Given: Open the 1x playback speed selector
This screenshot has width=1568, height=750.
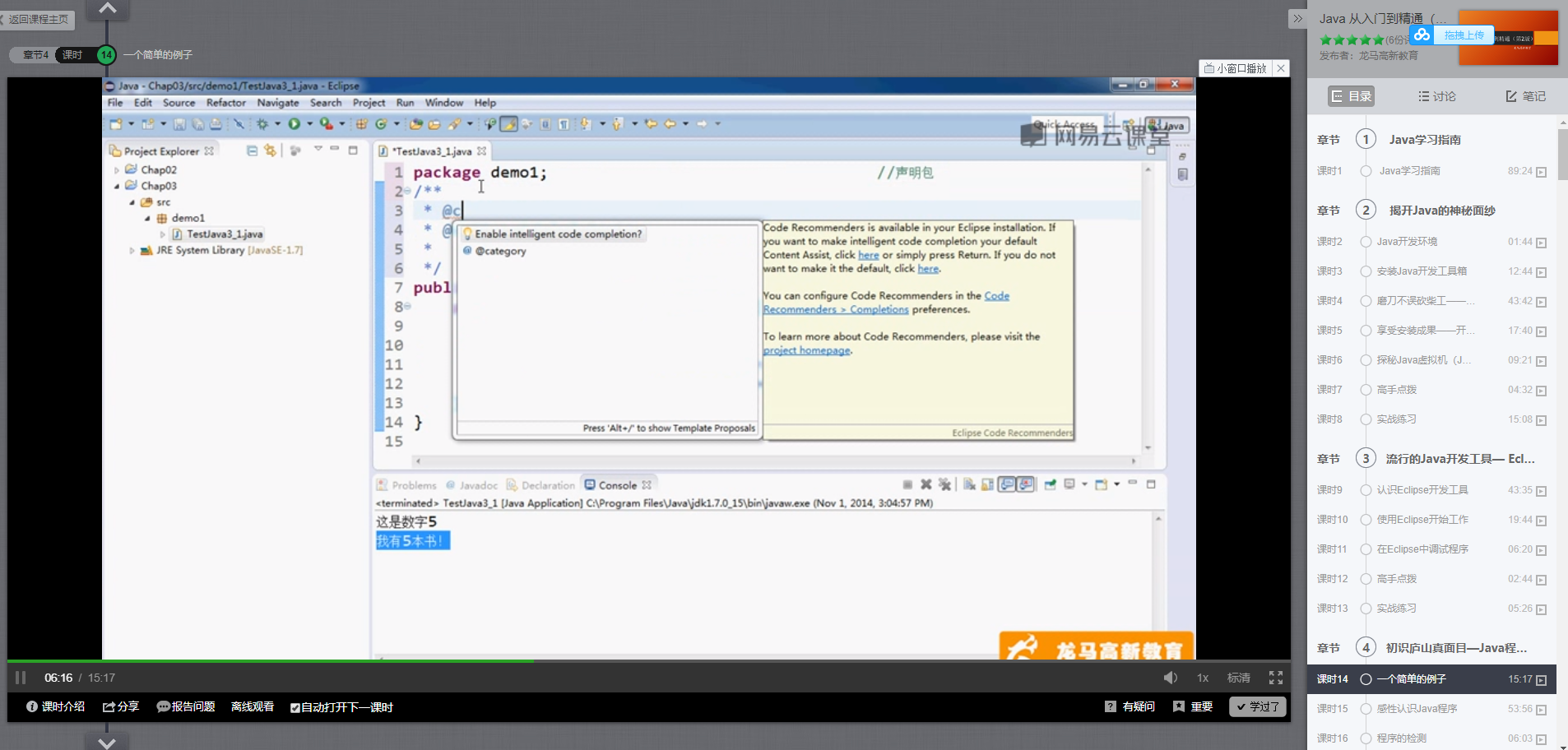Looking at the screenshot, I should [x=1203, y=678].
